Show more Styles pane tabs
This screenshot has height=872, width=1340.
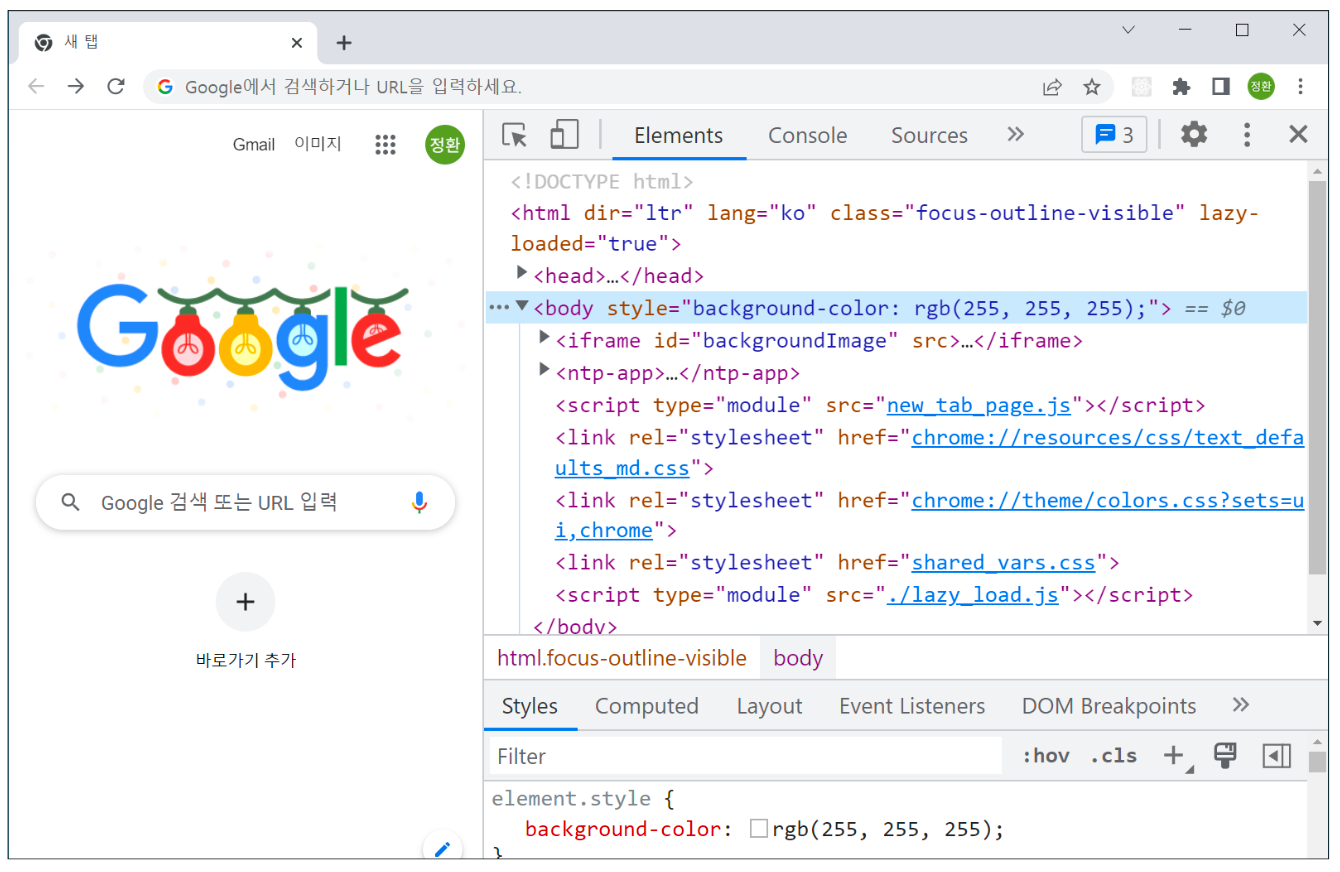point(1241,705)
